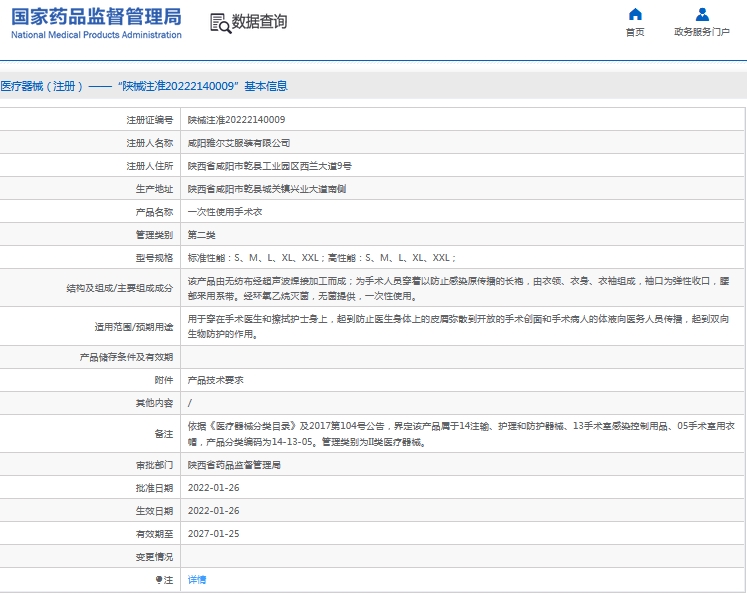Screen dimensions: 747x597
Task: Click the 数据查询 search document icon
Action: coord(221,23)
